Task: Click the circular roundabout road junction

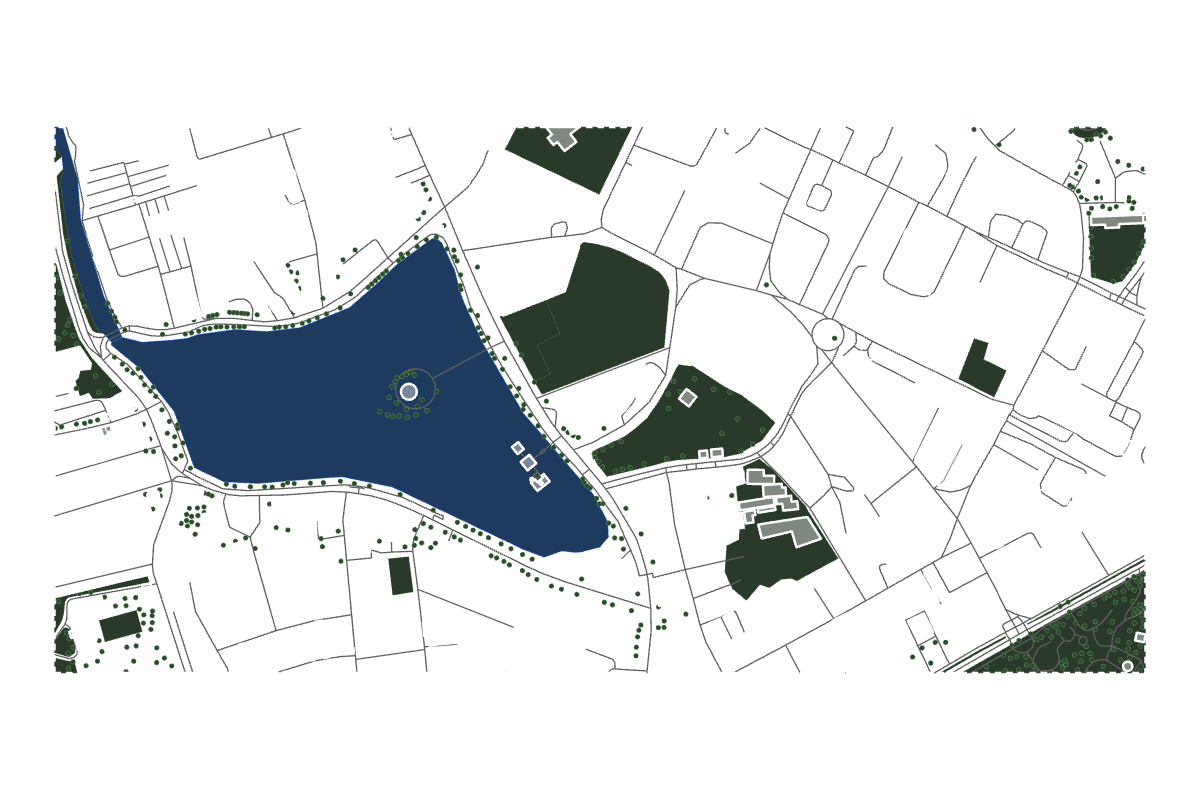Action: click(829, 334)
